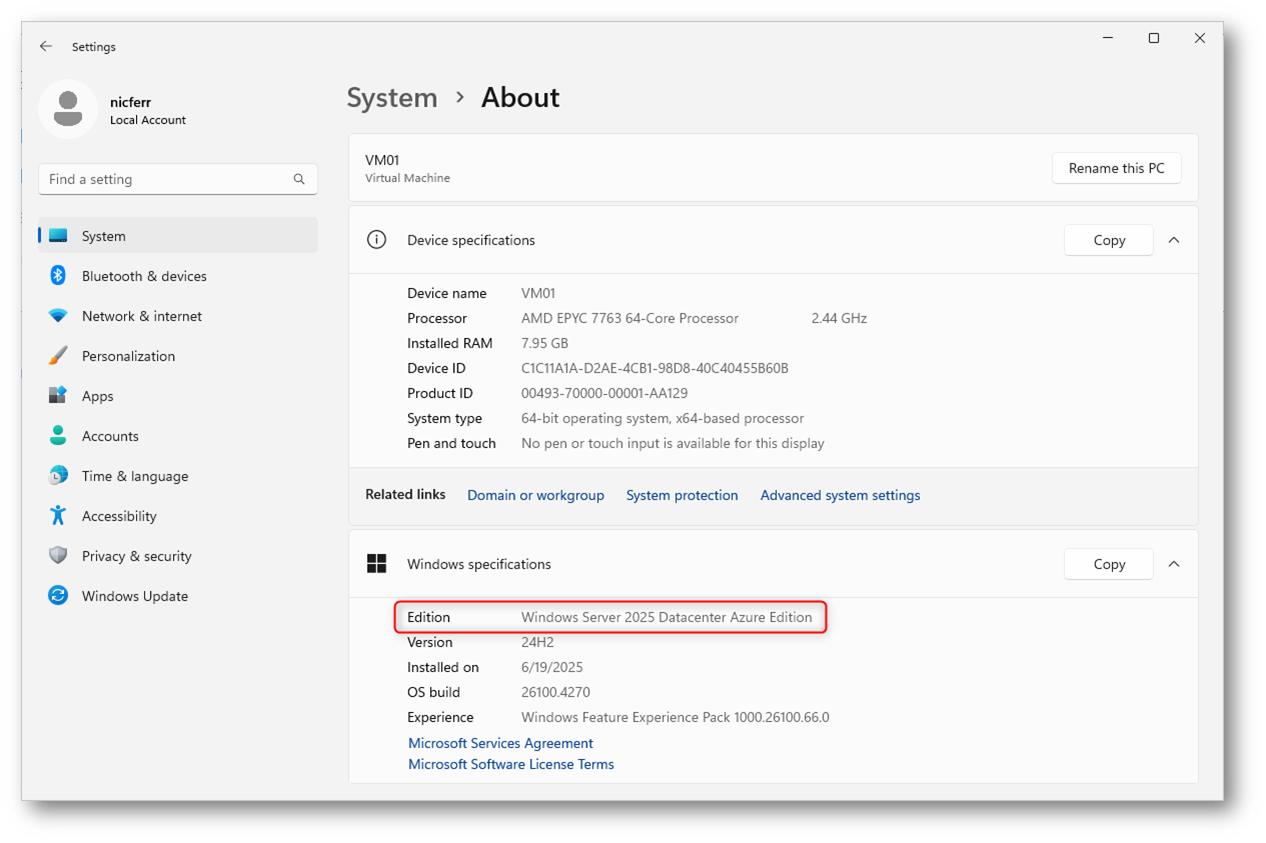Click the Windows Server 2025 Datacenter edition text
Viewport: 1266px width, 843px height.
(x=667, y=617)
